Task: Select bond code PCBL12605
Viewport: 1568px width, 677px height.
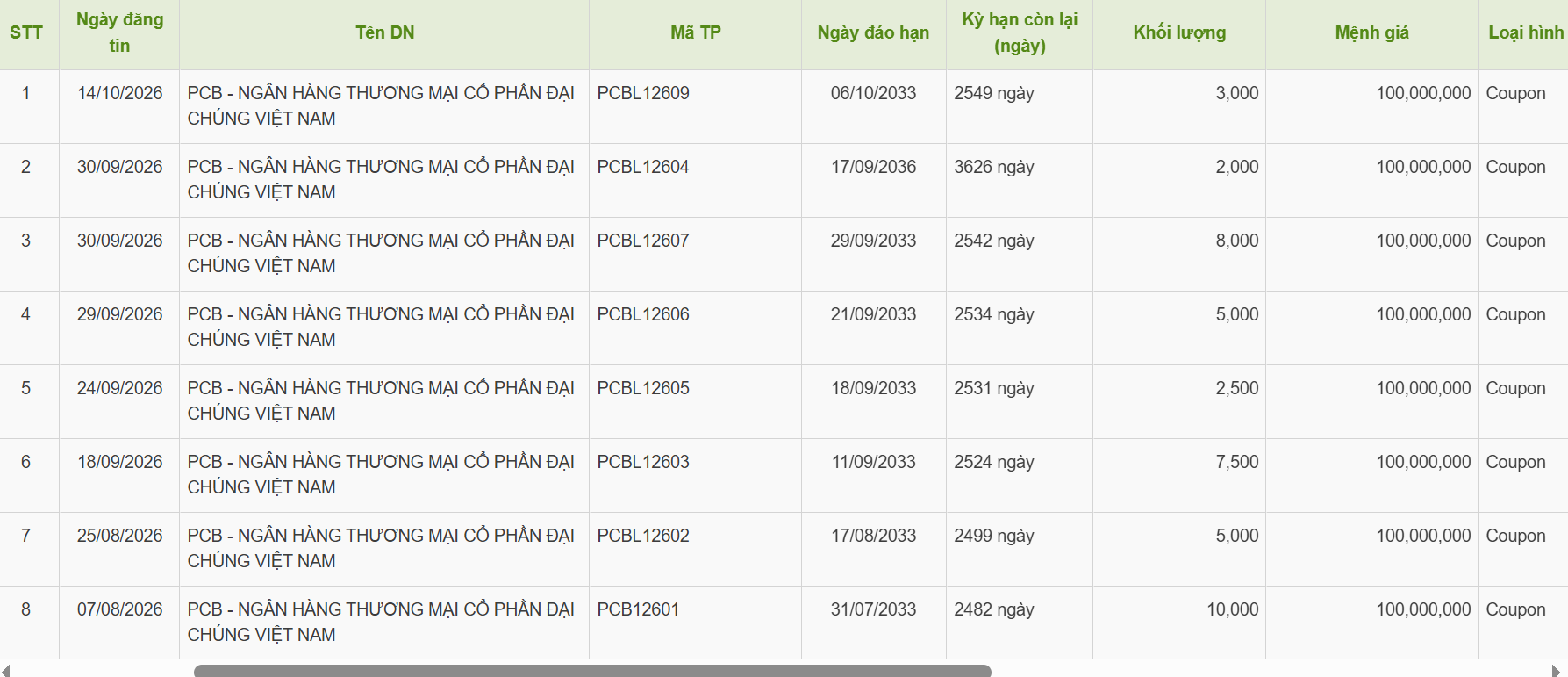Action: (x=643, y=388)
